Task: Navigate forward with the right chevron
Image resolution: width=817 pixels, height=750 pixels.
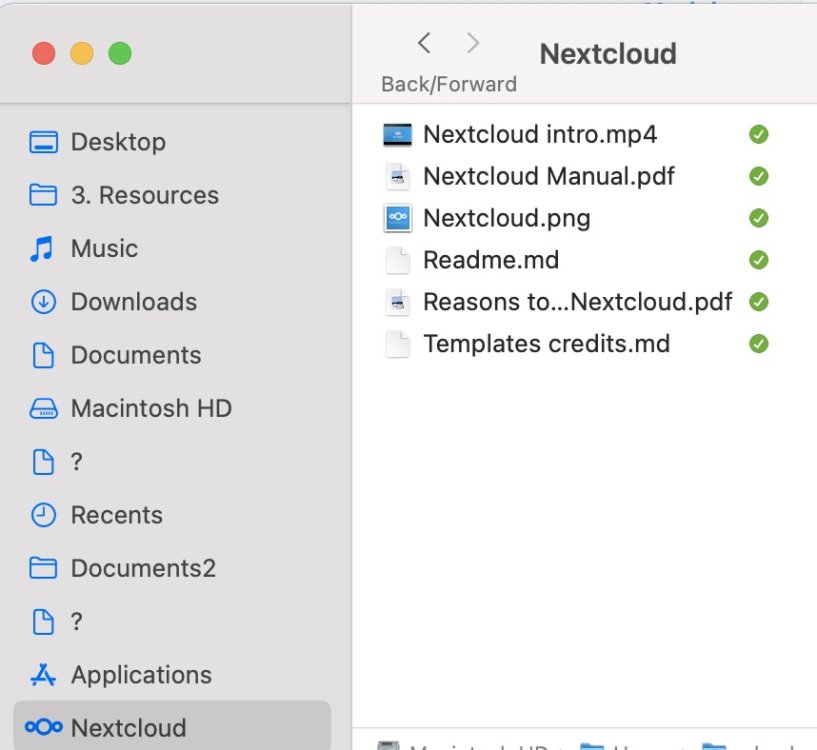Action: tap(473, 43)
